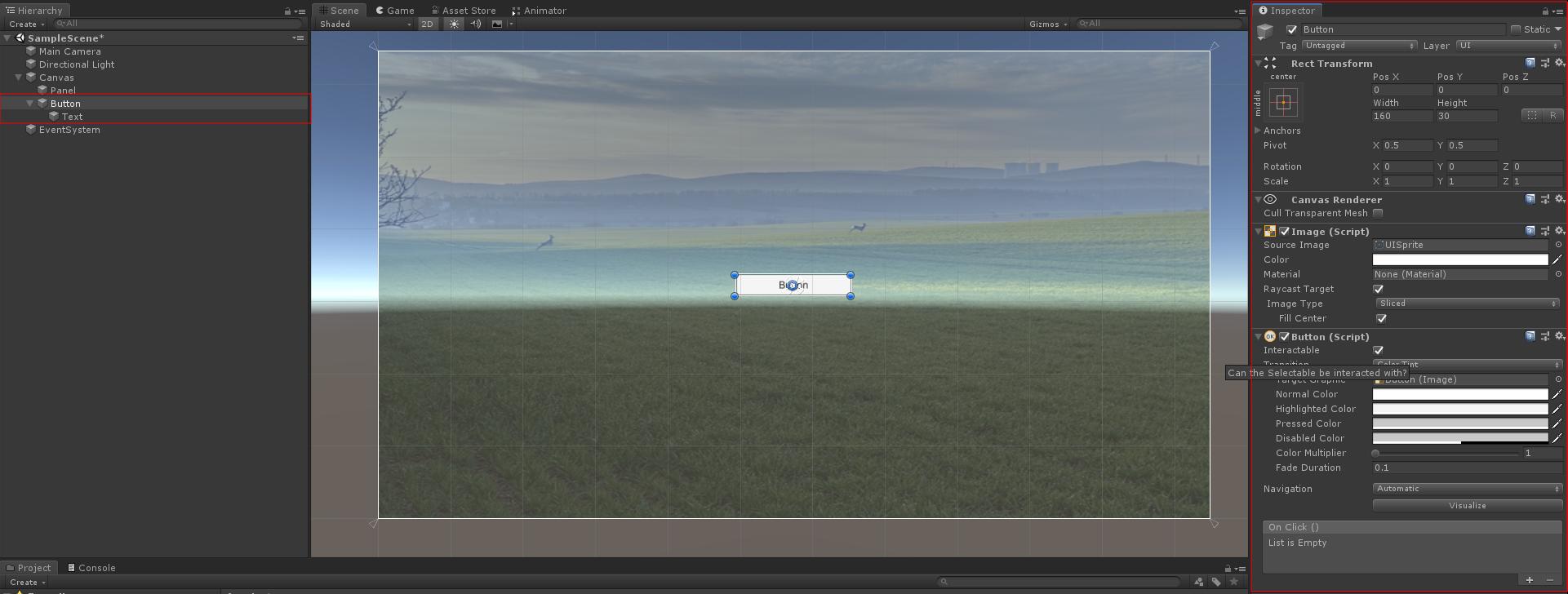Open Canvas Renderer help reference icon
The image size is (1568, 594).
pos(1530,199)
